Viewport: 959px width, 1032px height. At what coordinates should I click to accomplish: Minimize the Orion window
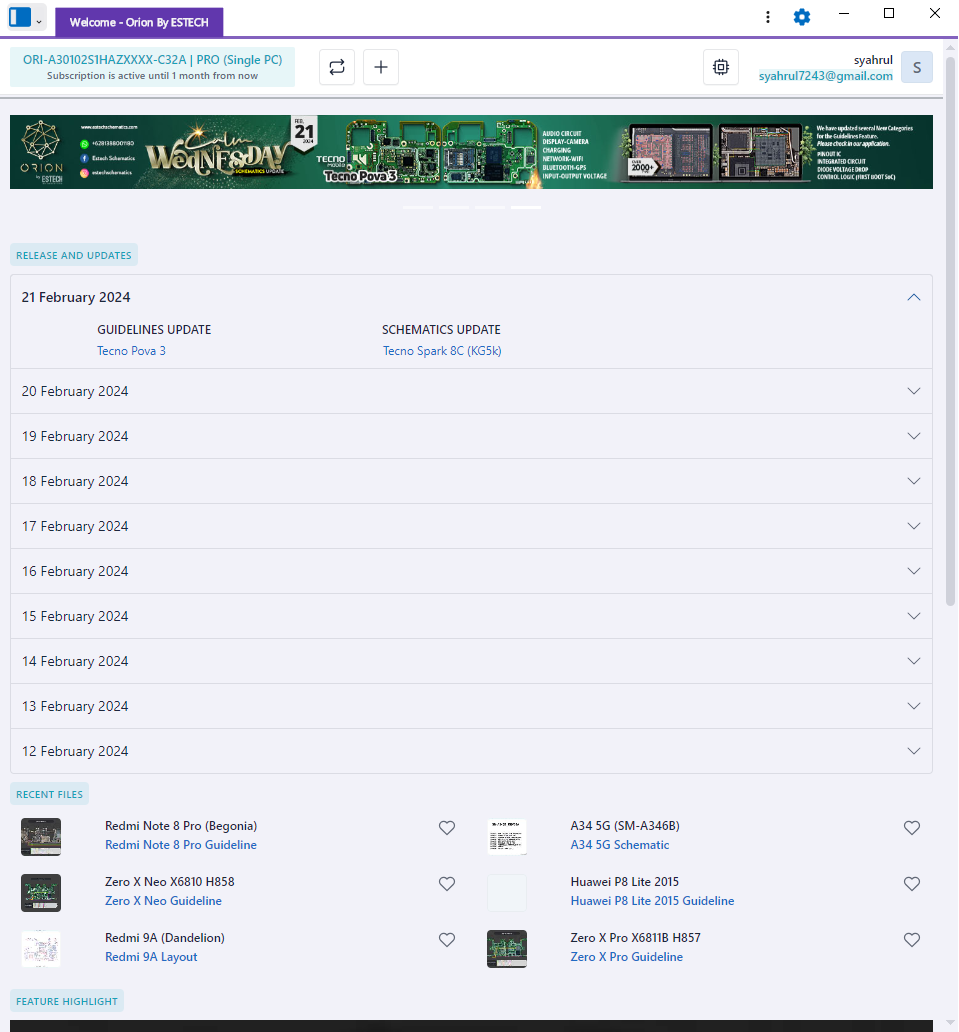tap(844, 13)
